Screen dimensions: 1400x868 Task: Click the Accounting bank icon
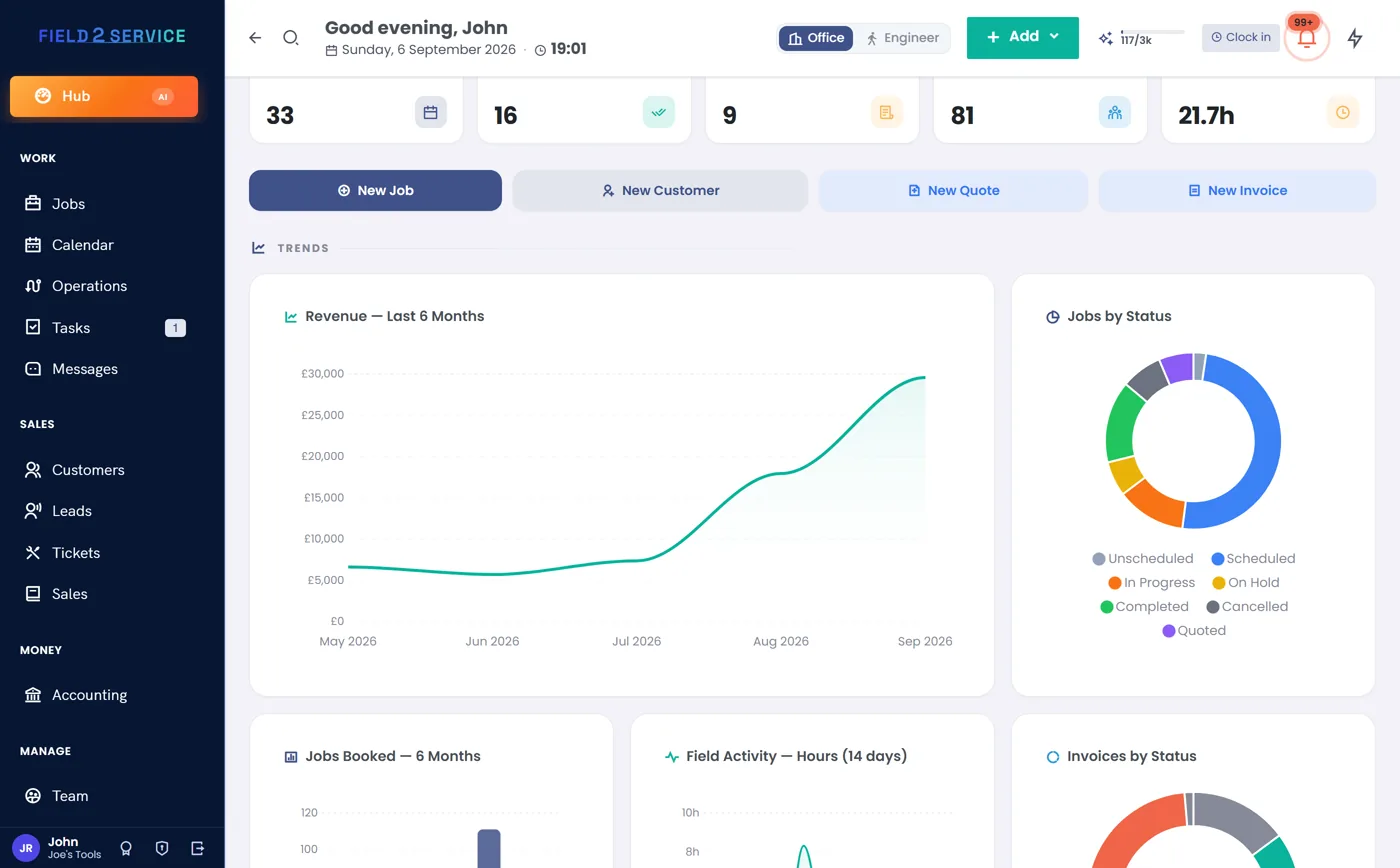coord(33,695)
